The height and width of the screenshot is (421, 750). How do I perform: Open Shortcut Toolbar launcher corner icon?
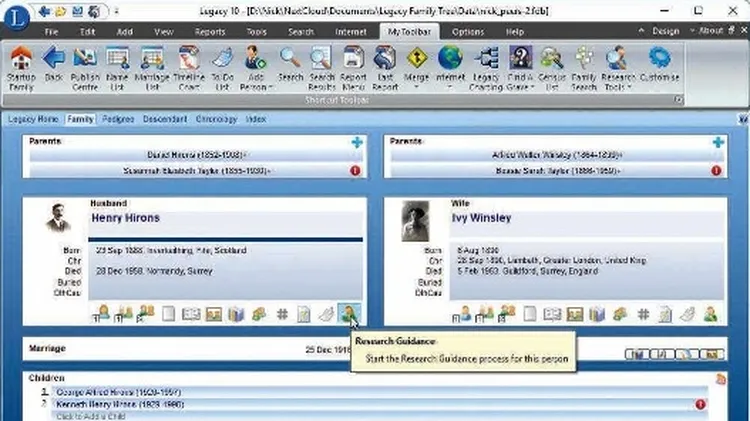pos(678,100)
